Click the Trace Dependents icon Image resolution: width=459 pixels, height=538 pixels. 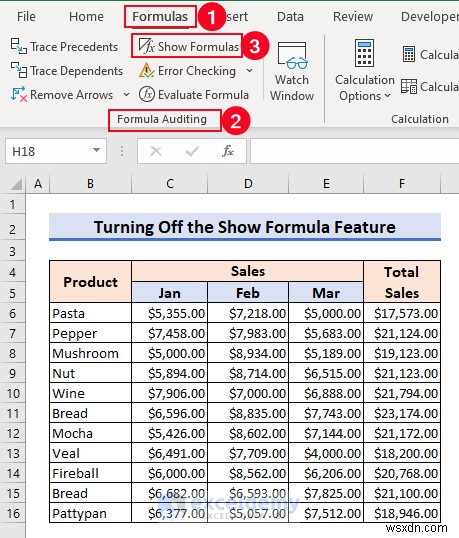click(x=19, y=70)
